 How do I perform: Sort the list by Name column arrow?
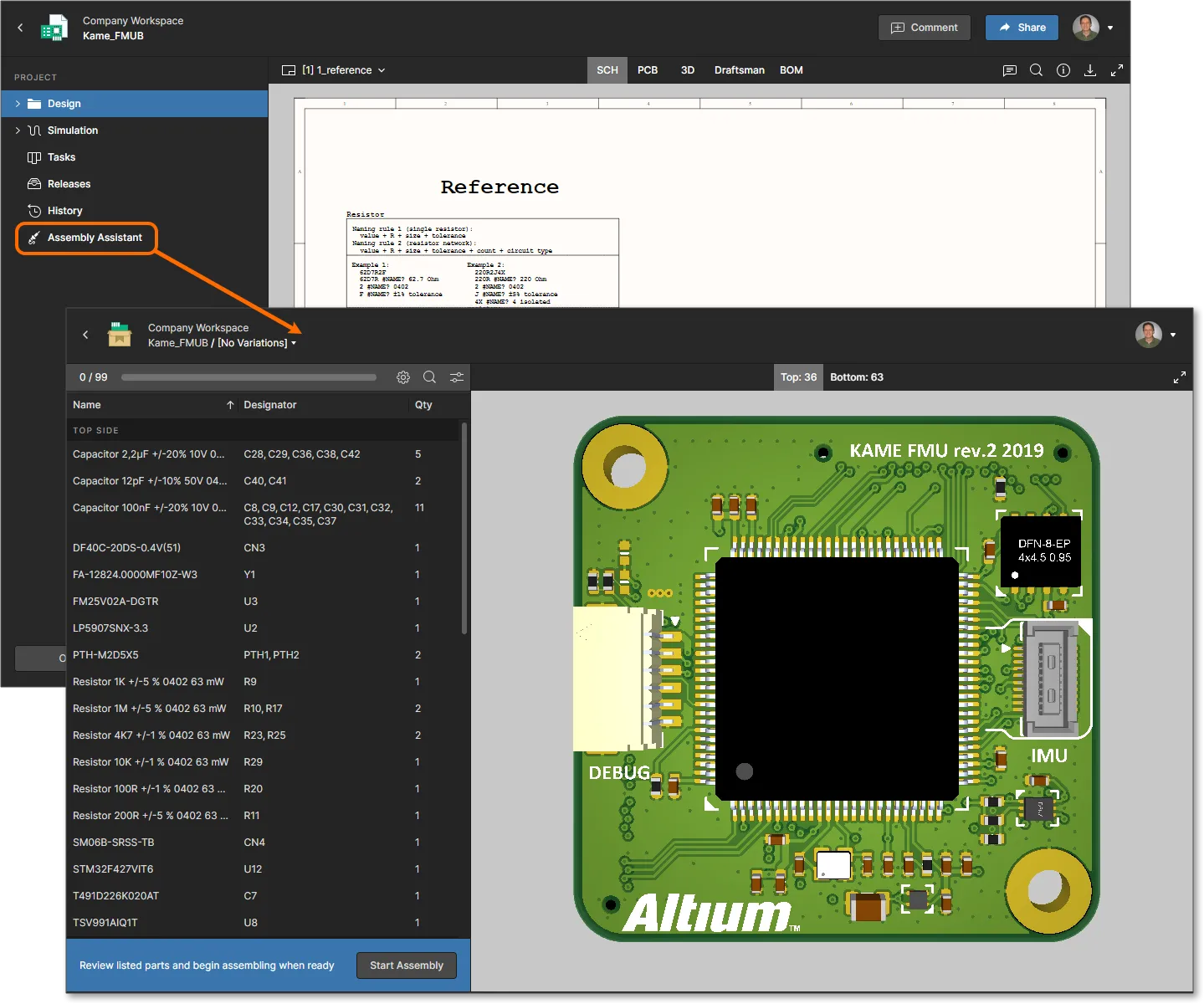pos(230,405)
